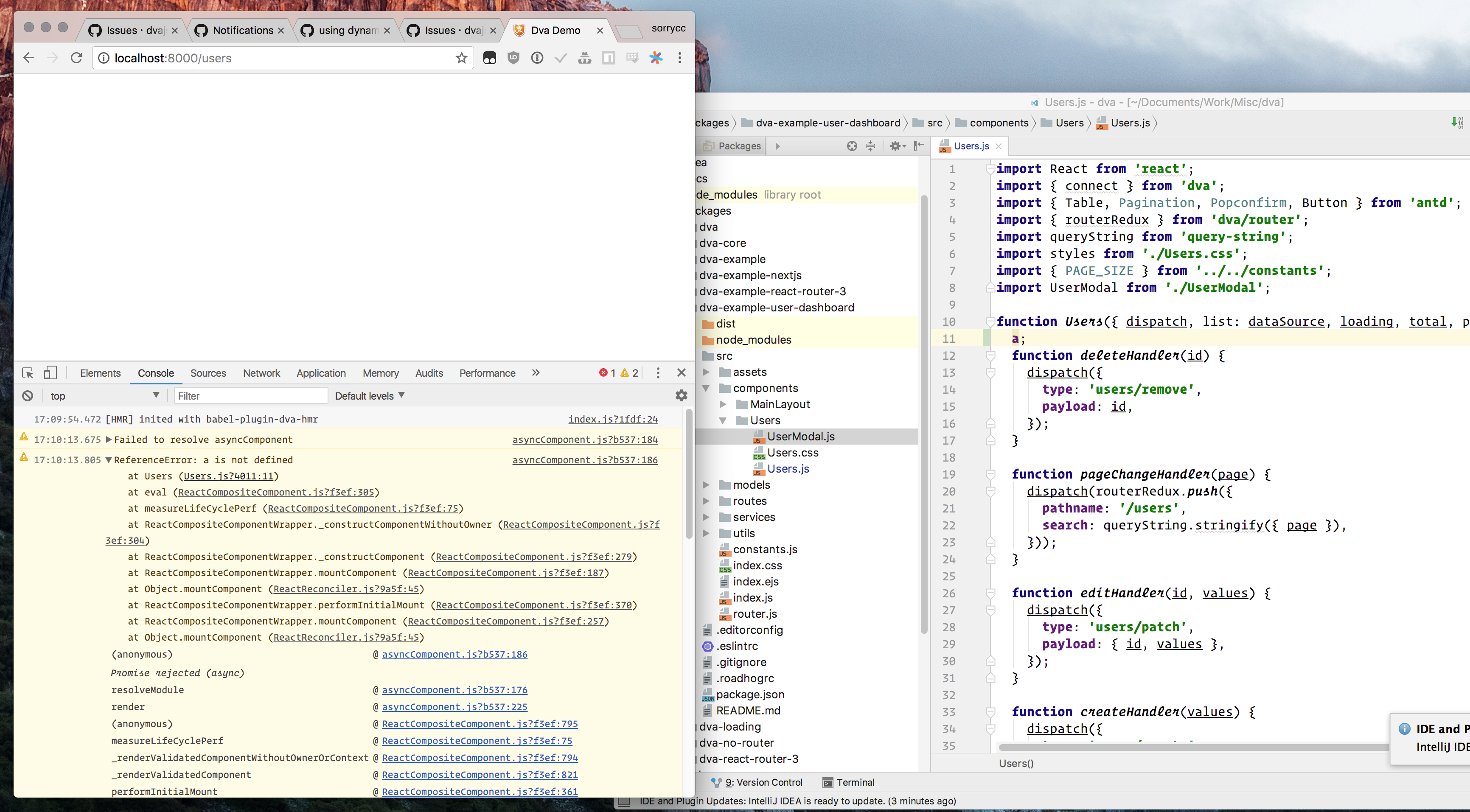Expand the 'Failed to resolve asyncComponent' warning
The width and height of the screenshot is (1470, 812).
(108, 440)
